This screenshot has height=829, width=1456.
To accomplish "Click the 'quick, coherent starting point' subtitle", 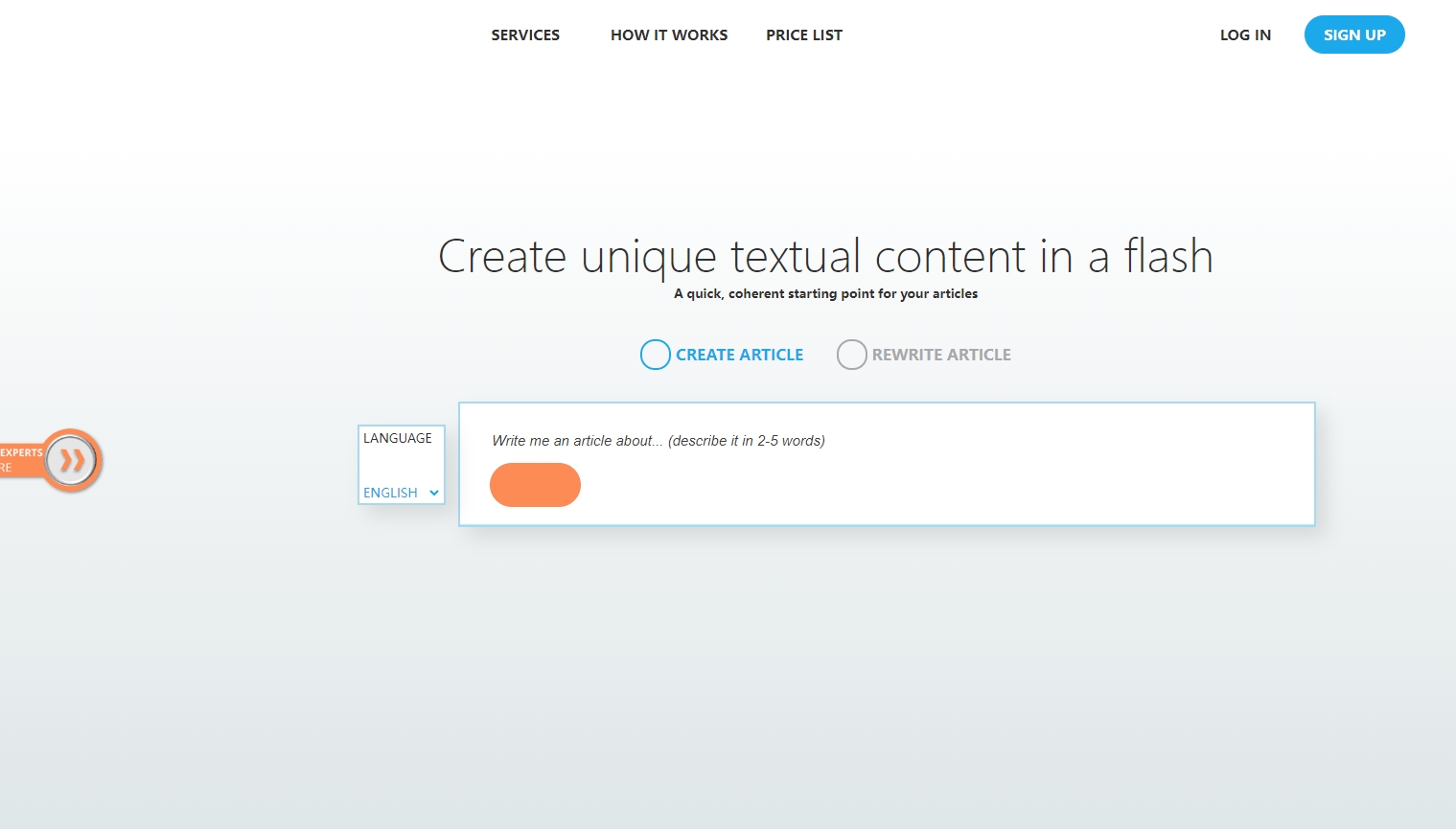I will 825,294.
